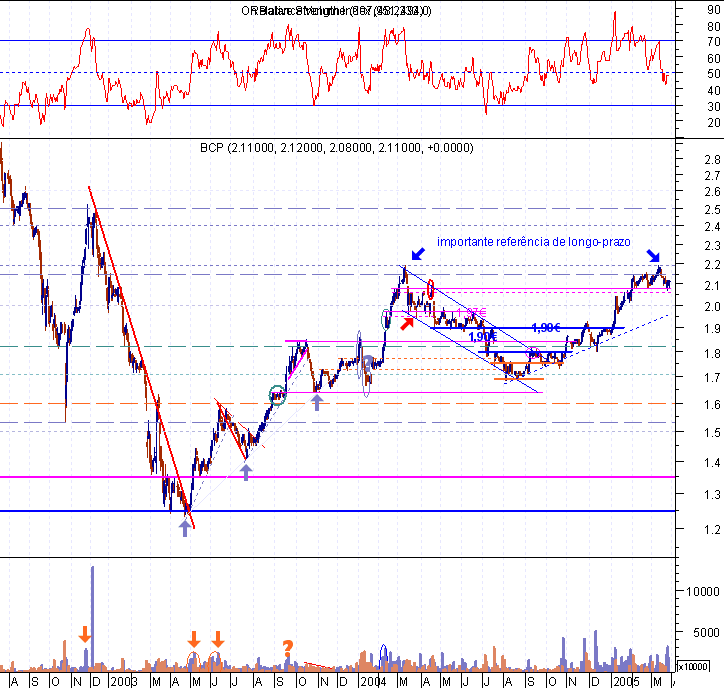Click the 90 level on RSI axis
Viewport: 724px width, 688px height.
714,11
